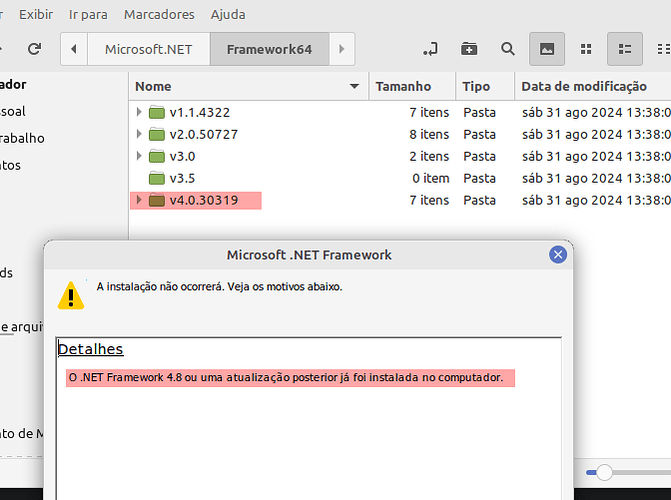Open the file search magnifier
The height and width of the screenshot is (500, 671).
point(508,49)
